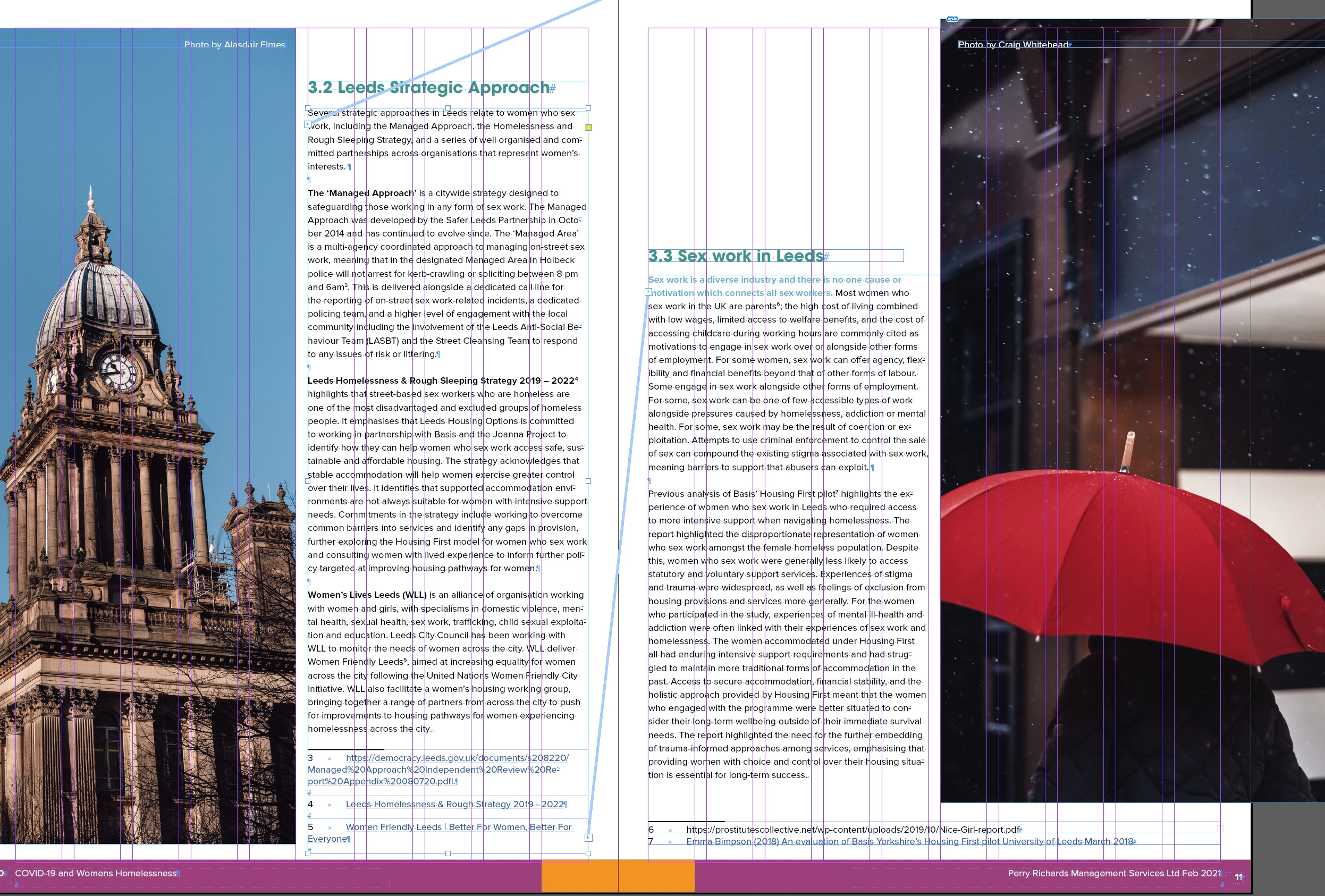Click the bottom-right corner handle of text frame
This screenshot has height=896, width=1325.
click(588, 853)
